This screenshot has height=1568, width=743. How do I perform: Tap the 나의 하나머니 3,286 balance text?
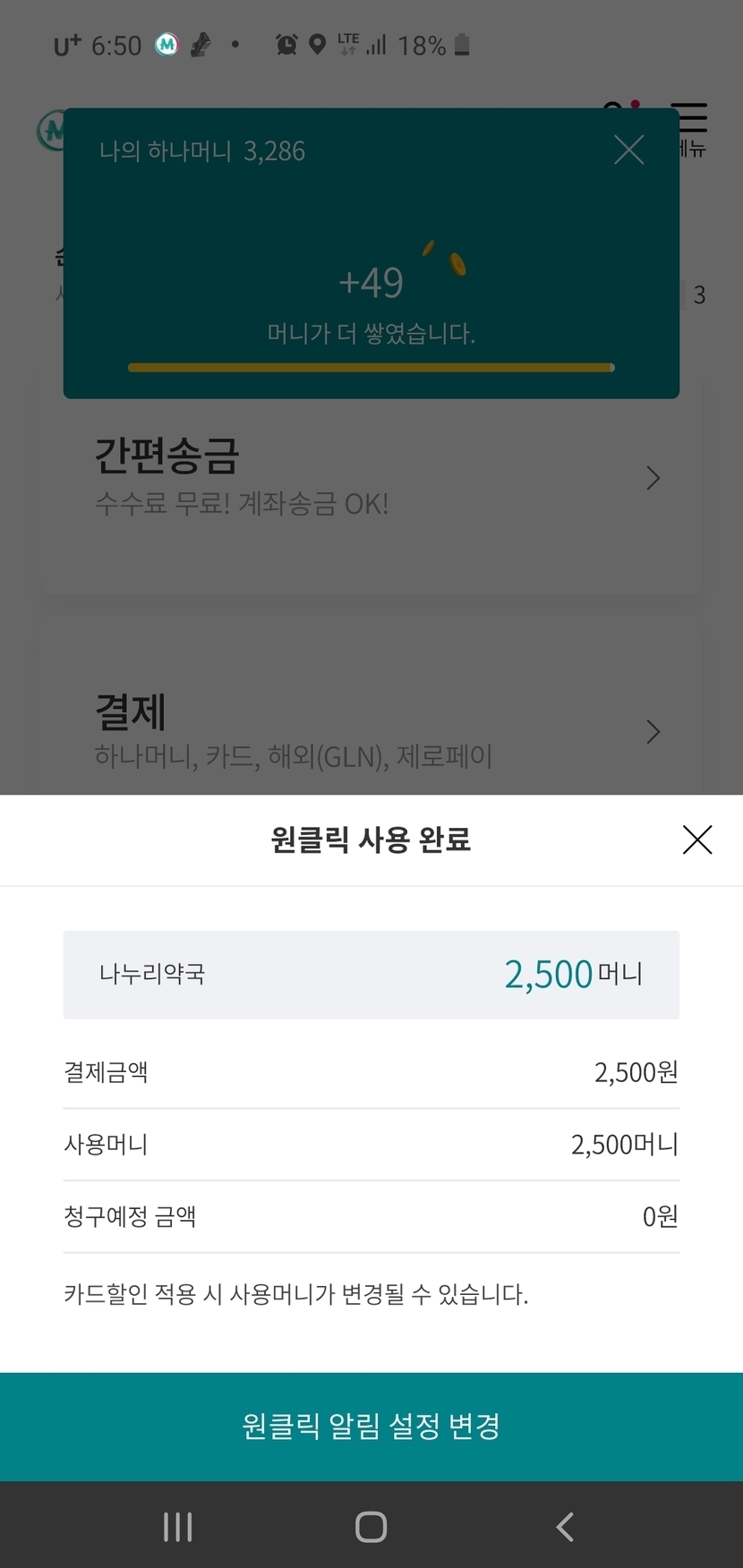(202, 151)
